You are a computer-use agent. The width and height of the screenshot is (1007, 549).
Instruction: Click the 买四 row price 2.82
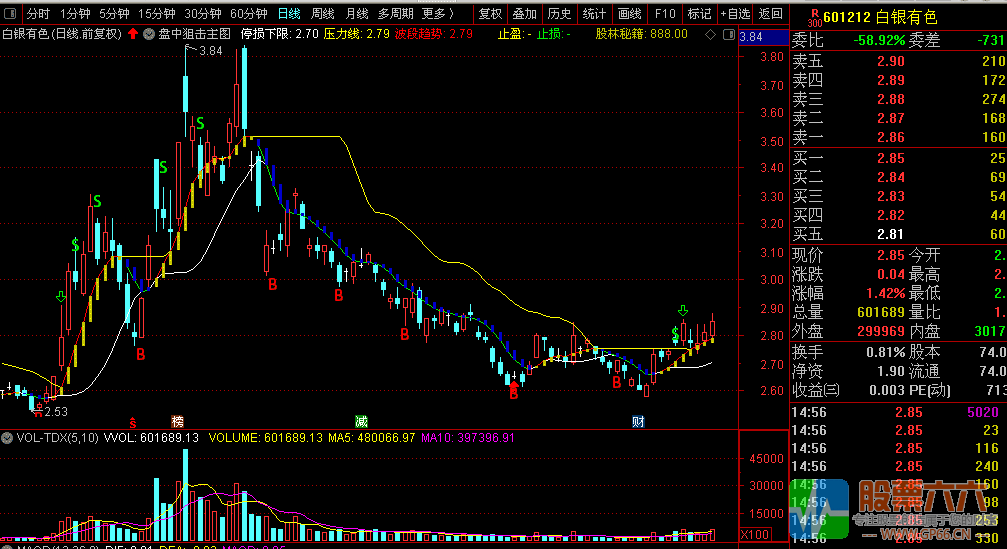pos(891,215)
